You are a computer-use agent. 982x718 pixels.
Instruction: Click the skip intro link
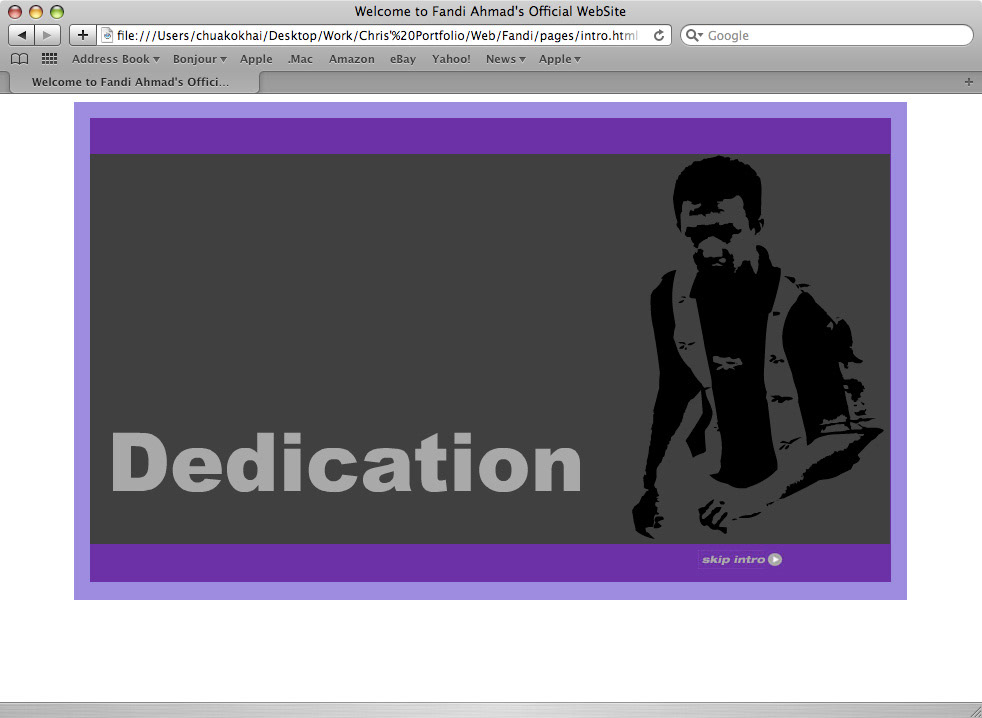click(741, 559)
